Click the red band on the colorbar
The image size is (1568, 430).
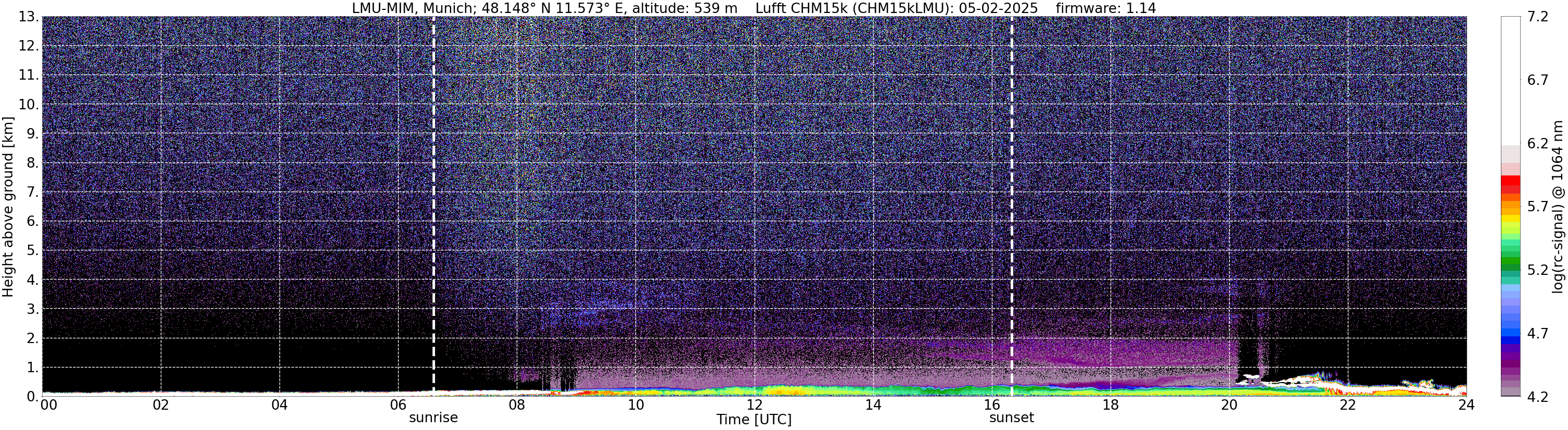pyautogui.click(x=1511, y=185)
